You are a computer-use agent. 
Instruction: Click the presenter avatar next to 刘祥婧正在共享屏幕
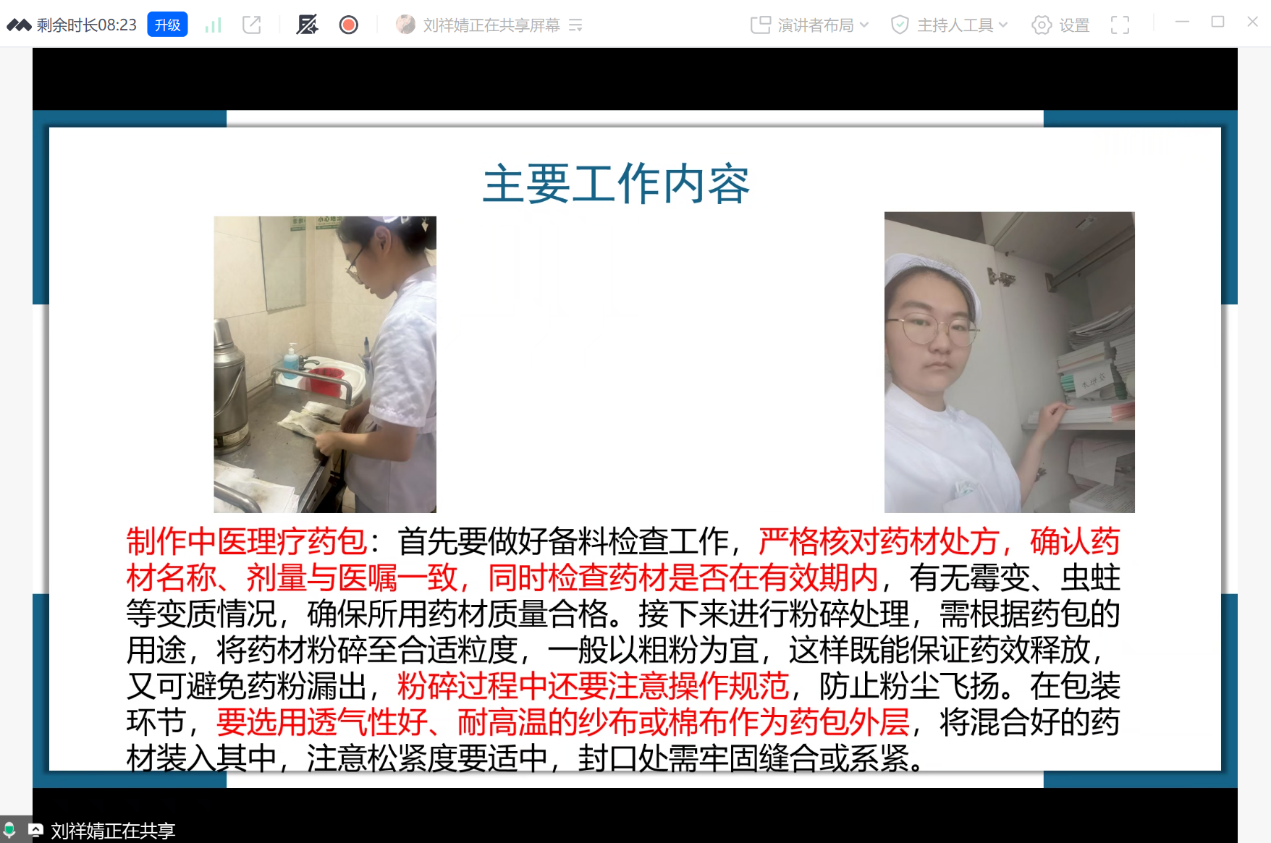405,25
